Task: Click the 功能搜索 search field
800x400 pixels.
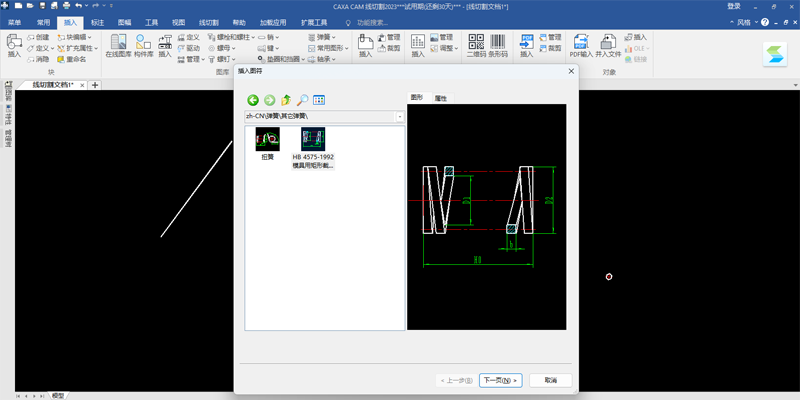Action: pos(372,22)
